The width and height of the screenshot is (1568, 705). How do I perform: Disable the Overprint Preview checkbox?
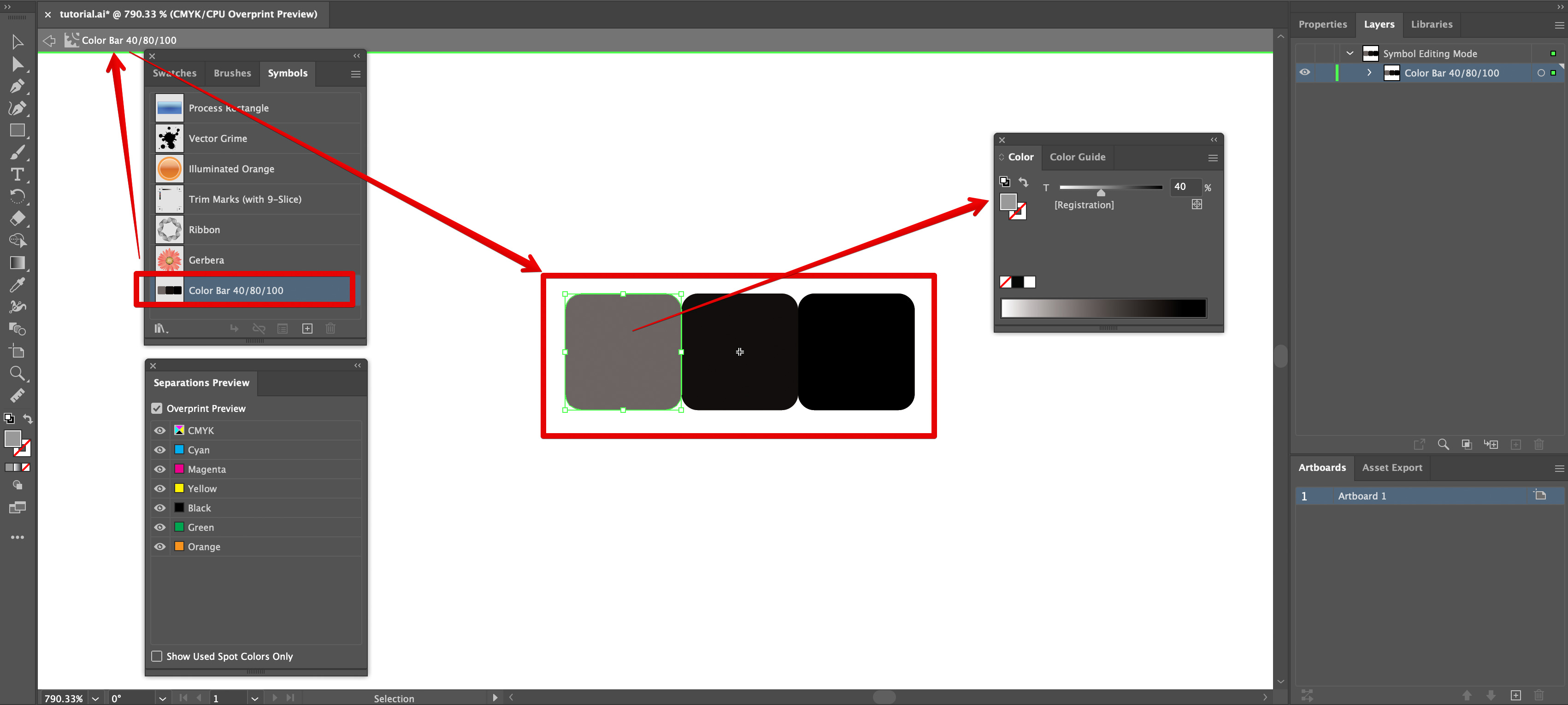[156, 408]
